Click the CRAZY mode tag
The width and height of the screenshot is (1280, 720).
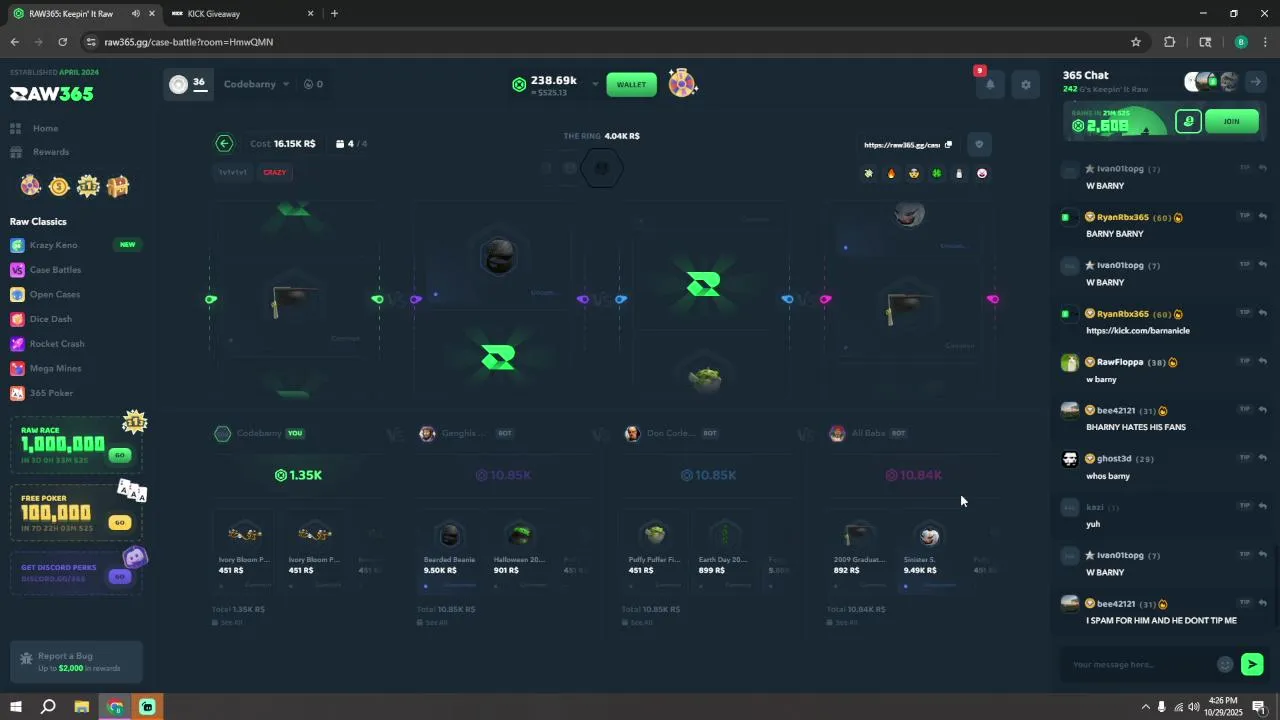(x=275, y=172)
